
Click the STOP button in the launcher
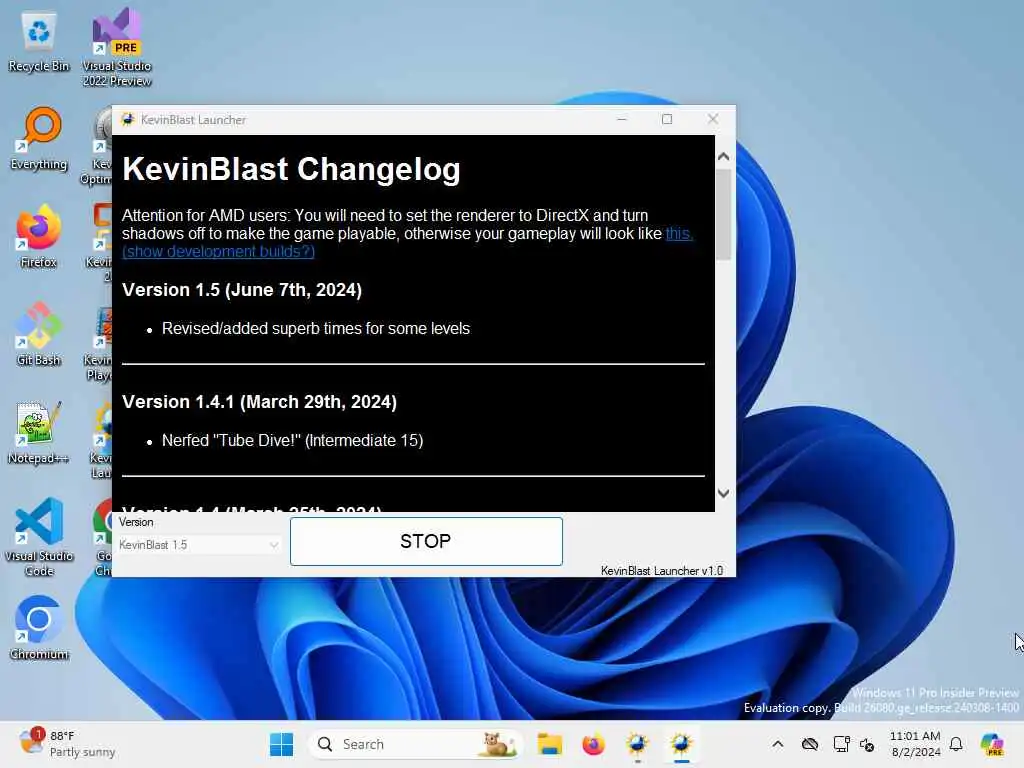tap(426, 541)
